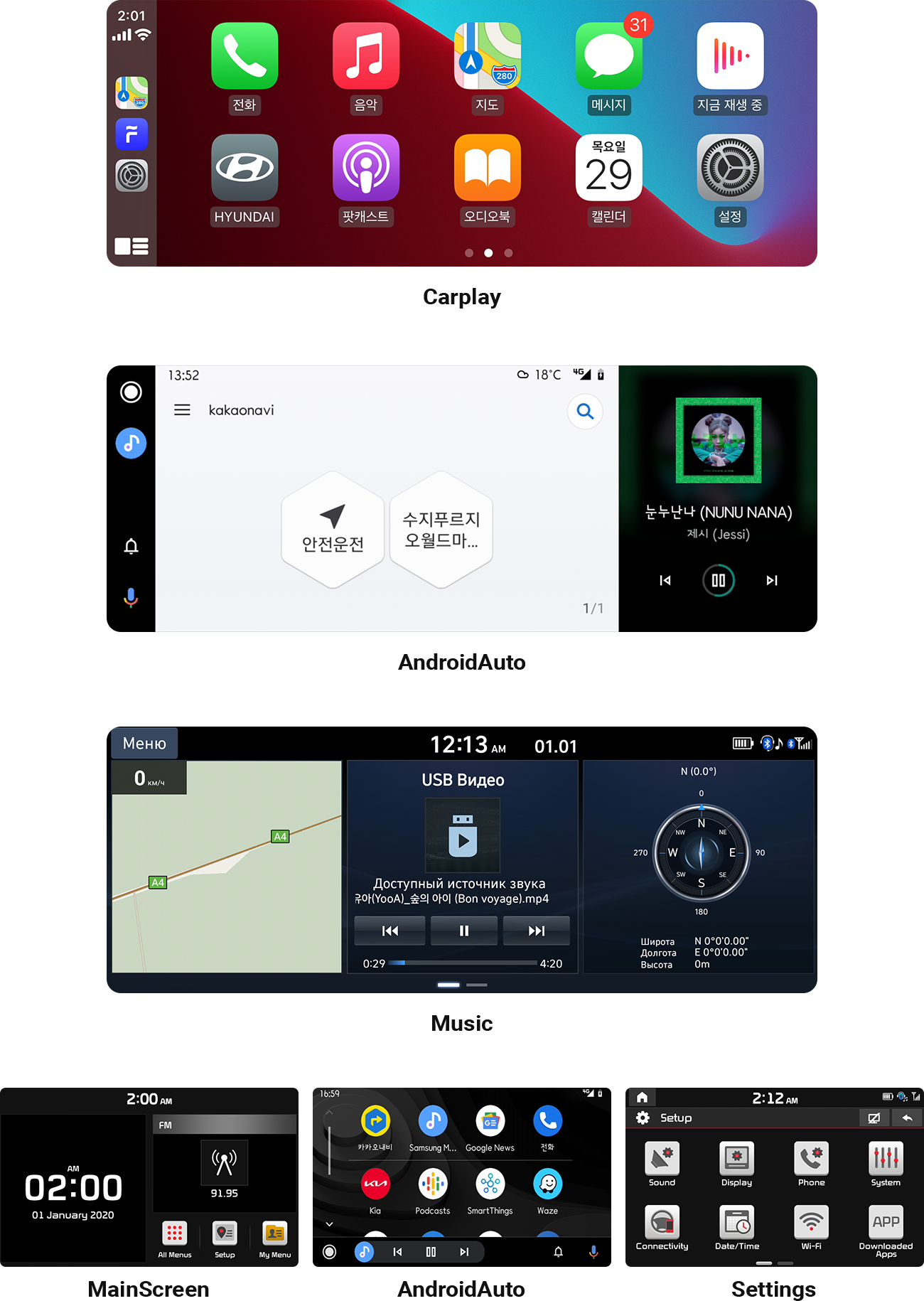
Task: Search in kakaonavi with magnifier
Action: coord(585,411)
